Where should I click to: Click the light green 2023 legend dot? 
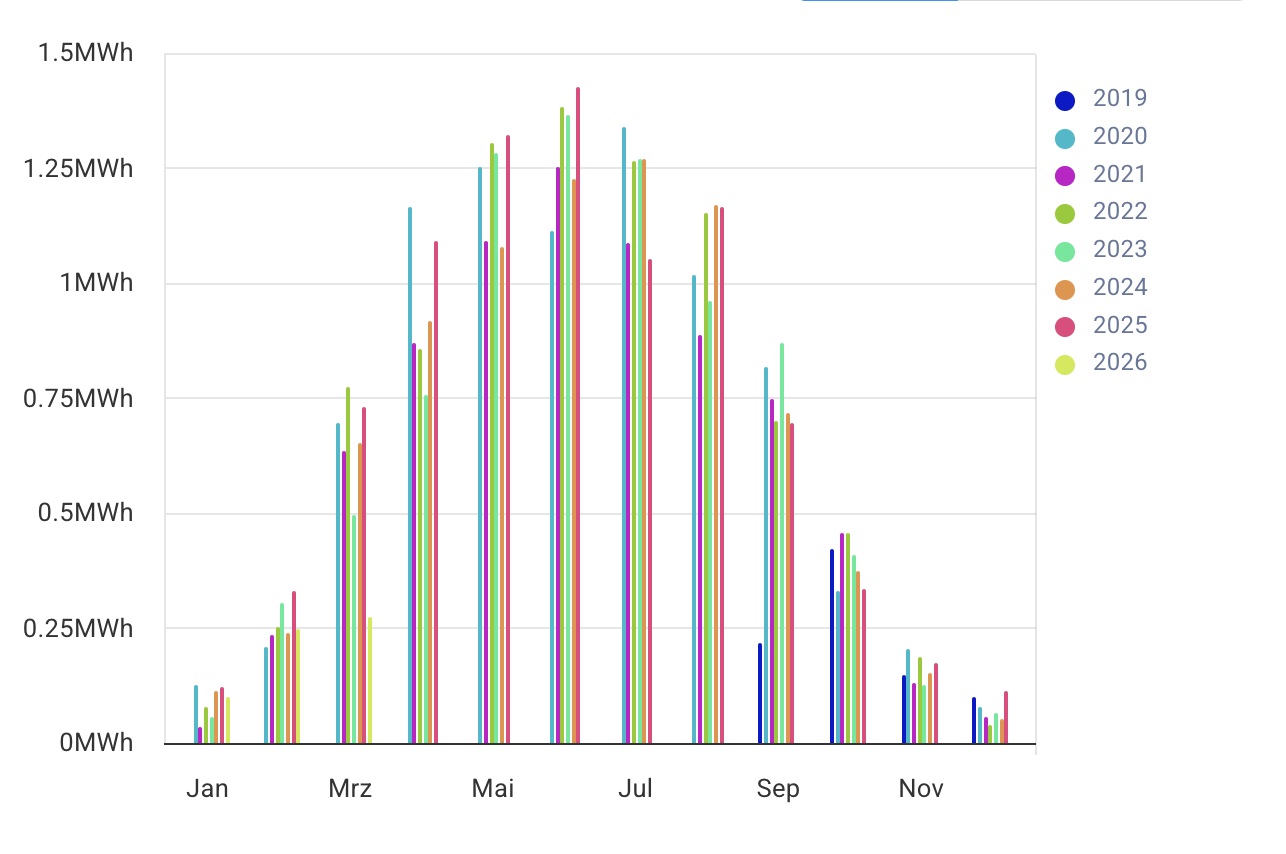(1066, 251)
